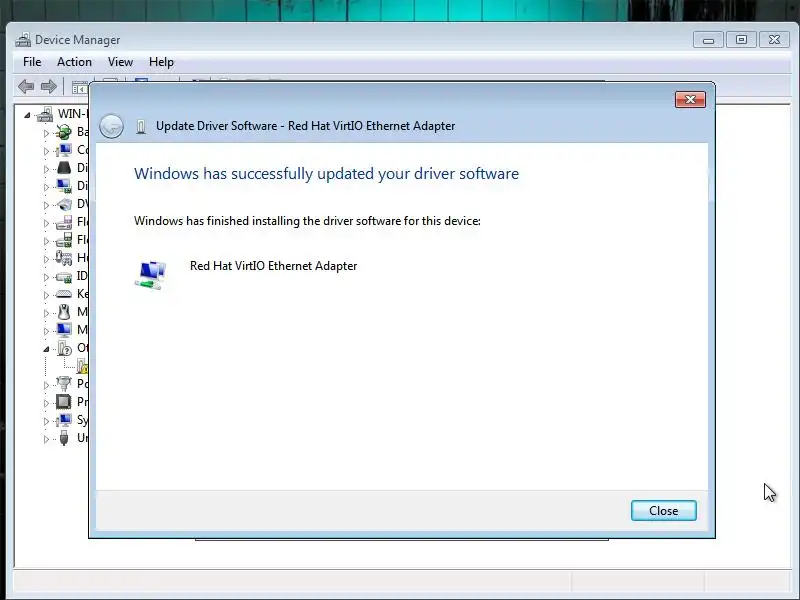Select the Display adapters monitor icon
Viewport: 800px width, 600px height.
pyautogui.click(x=64, y=186)
